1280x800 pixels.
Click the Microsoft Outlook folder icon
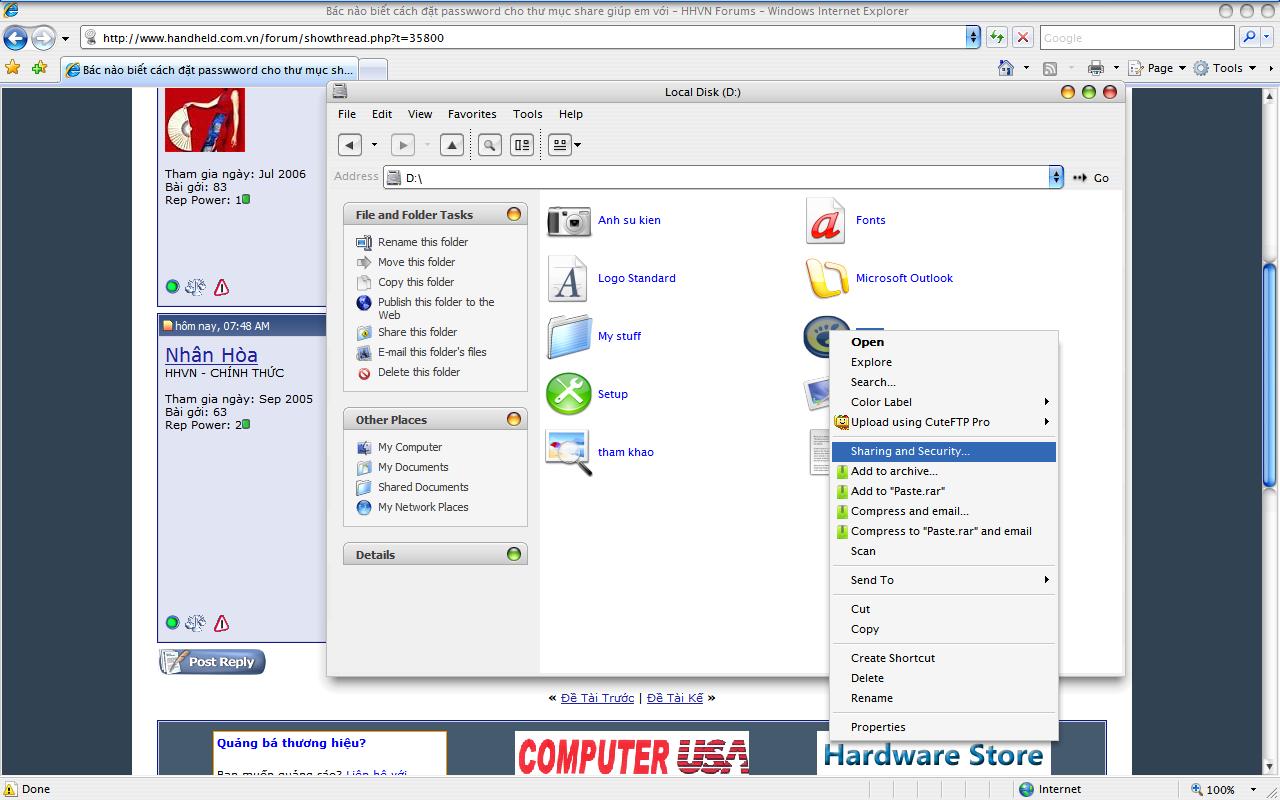click(826, 279)
